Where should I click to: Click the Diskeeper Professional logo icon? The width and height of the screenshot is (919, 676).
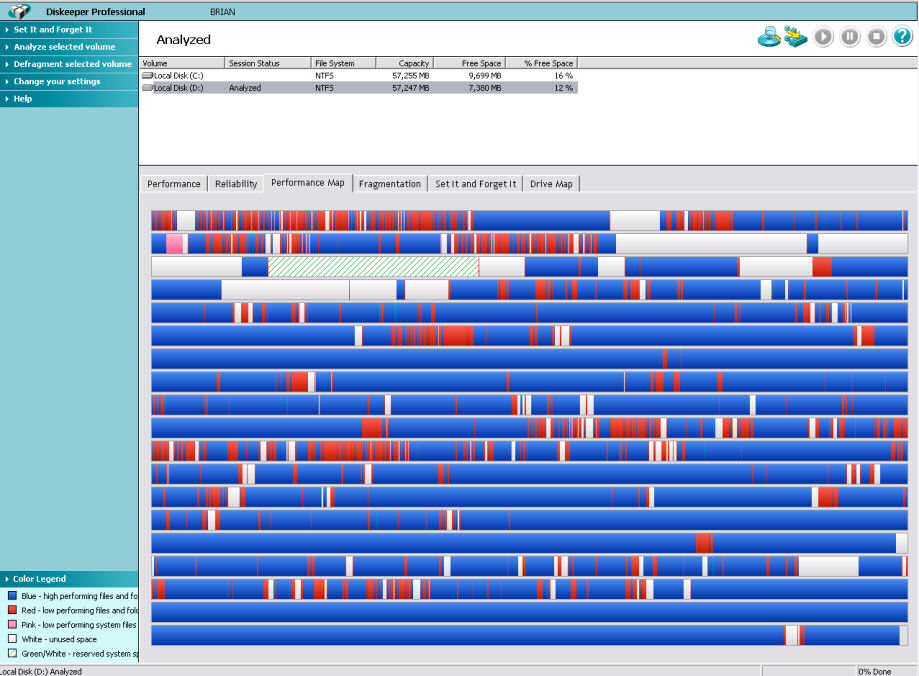(19, 11)
